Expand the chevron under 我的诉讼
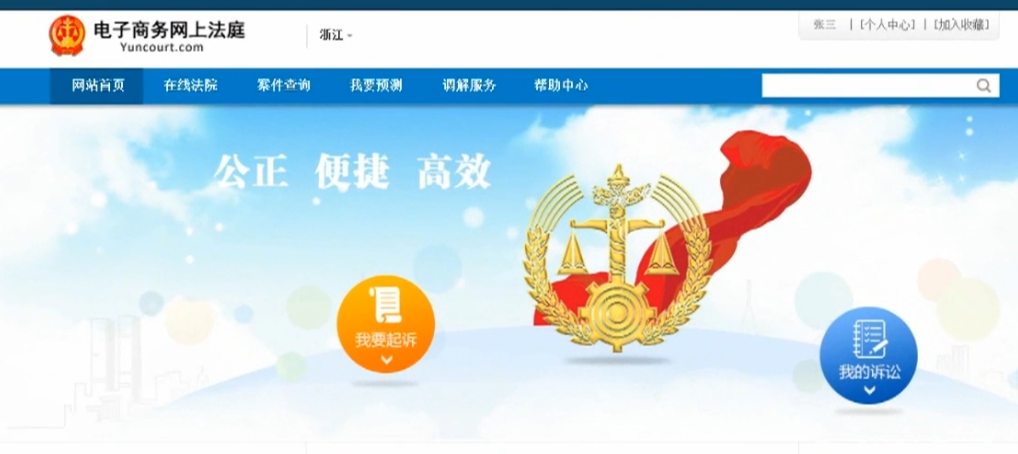This screenshot has height=454, width=1018. 869,390
